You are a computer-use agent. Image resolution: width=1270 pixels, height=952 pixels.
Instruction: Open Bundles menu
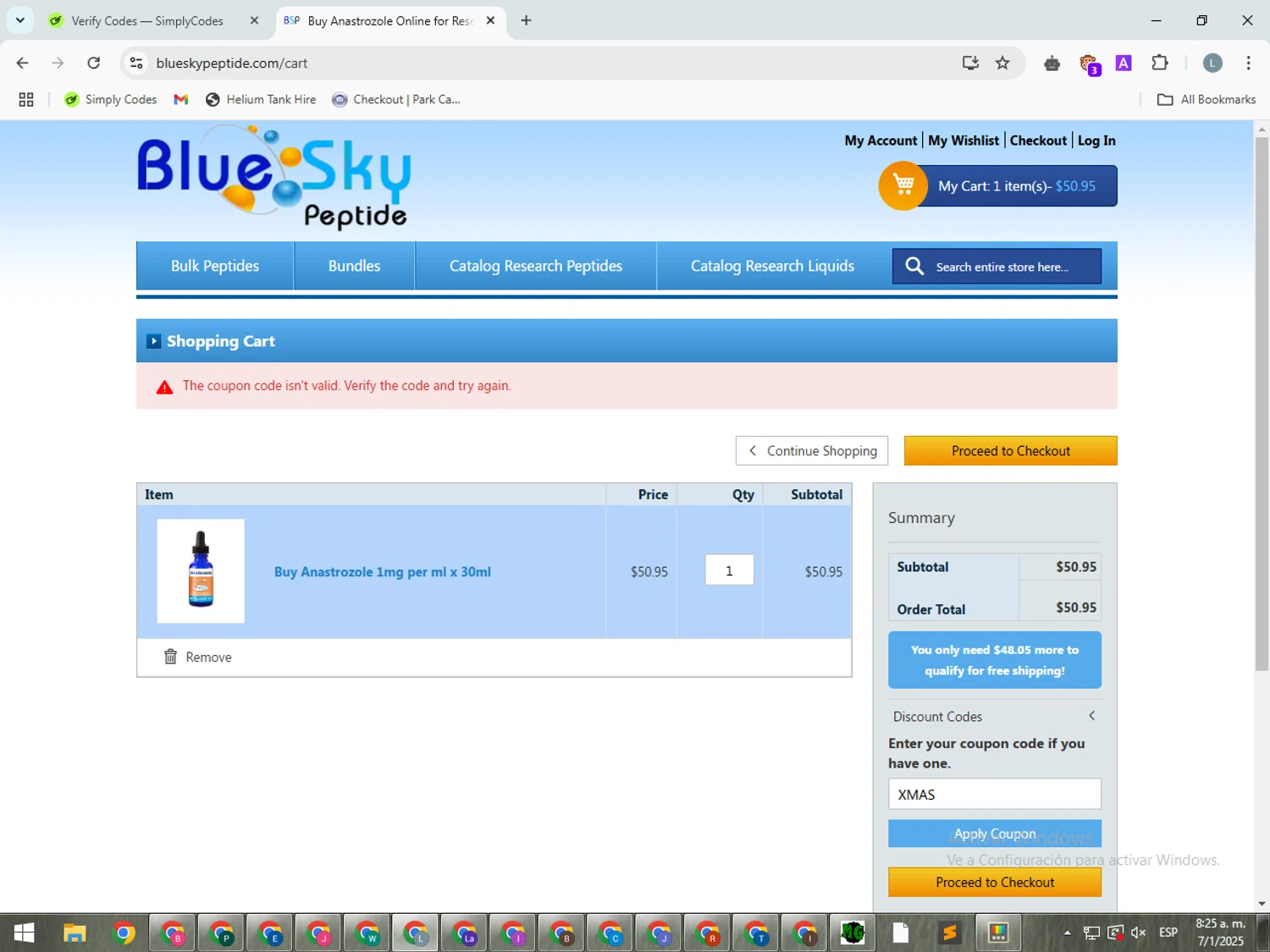354,266
